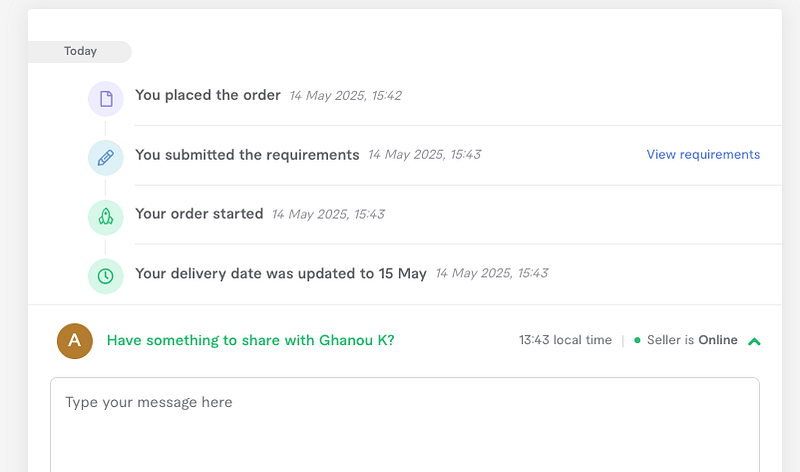Image resolution: width=800 pixels, height=472 pixels.
Task: Click the rocket icon for order started
Action: coord(106,216)
